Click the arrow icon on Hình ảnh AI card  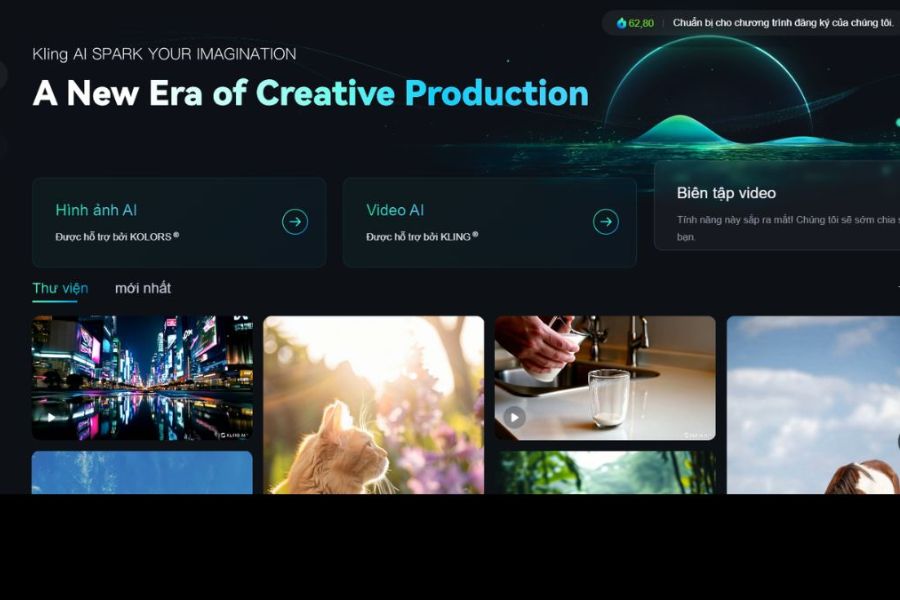[x=295, y=222]
